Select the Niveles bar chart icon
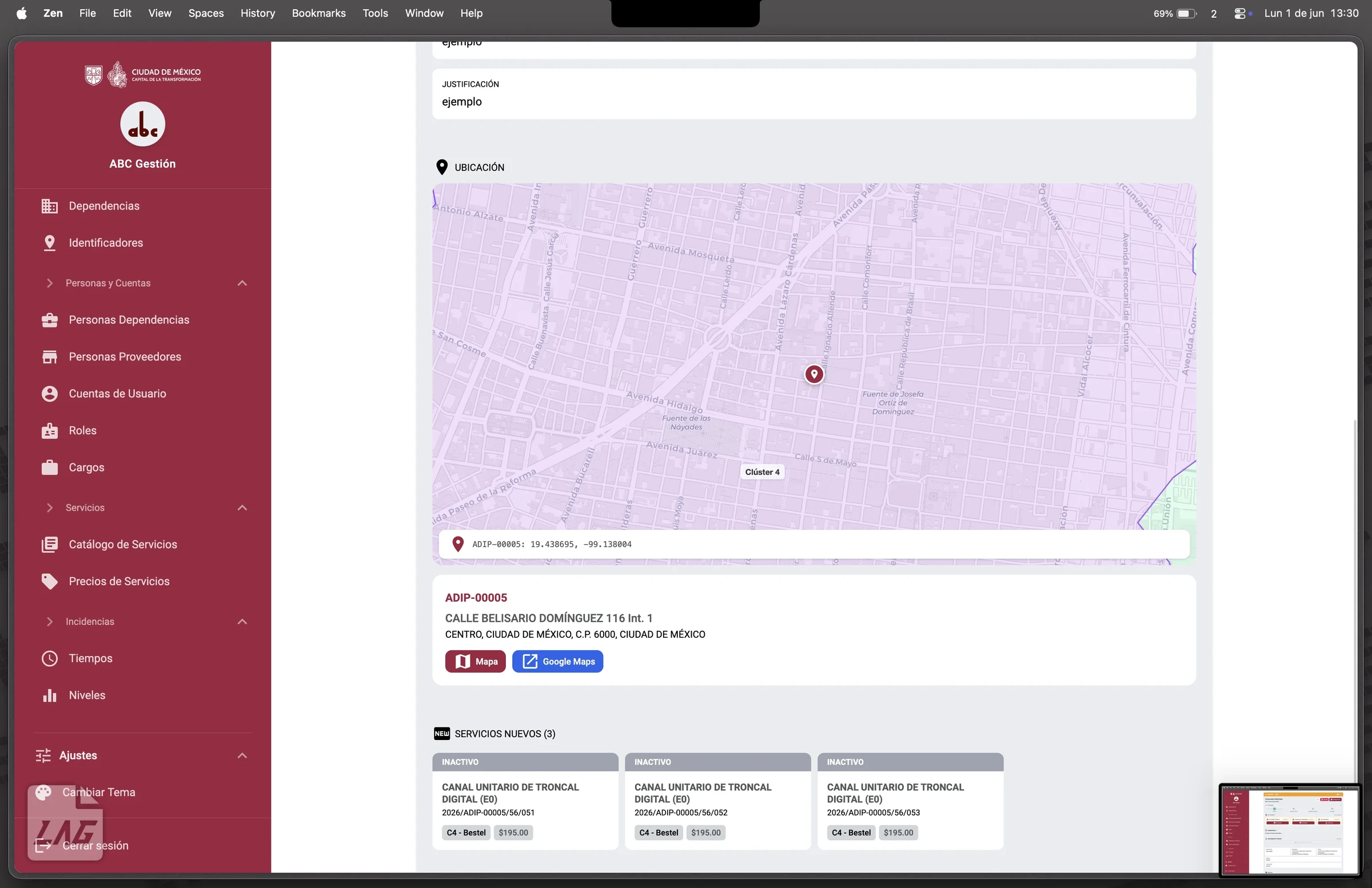The width and height of the screenshot is (1372, 888). click(50, 695)
